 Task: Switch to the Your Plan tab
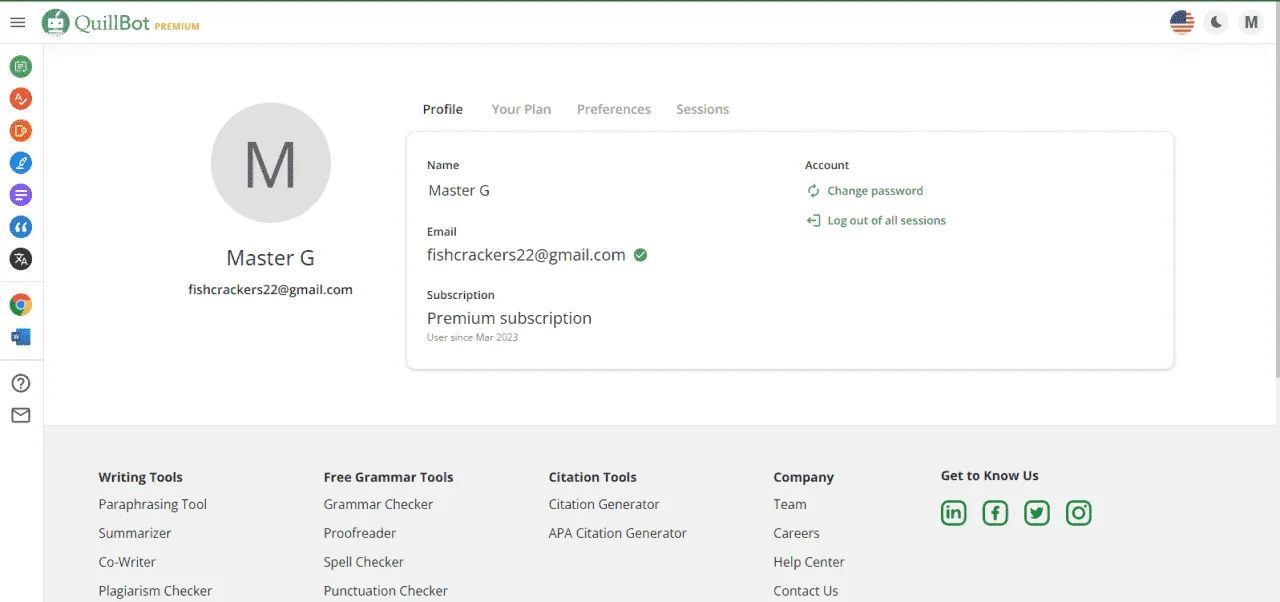[x=521, y=109]
